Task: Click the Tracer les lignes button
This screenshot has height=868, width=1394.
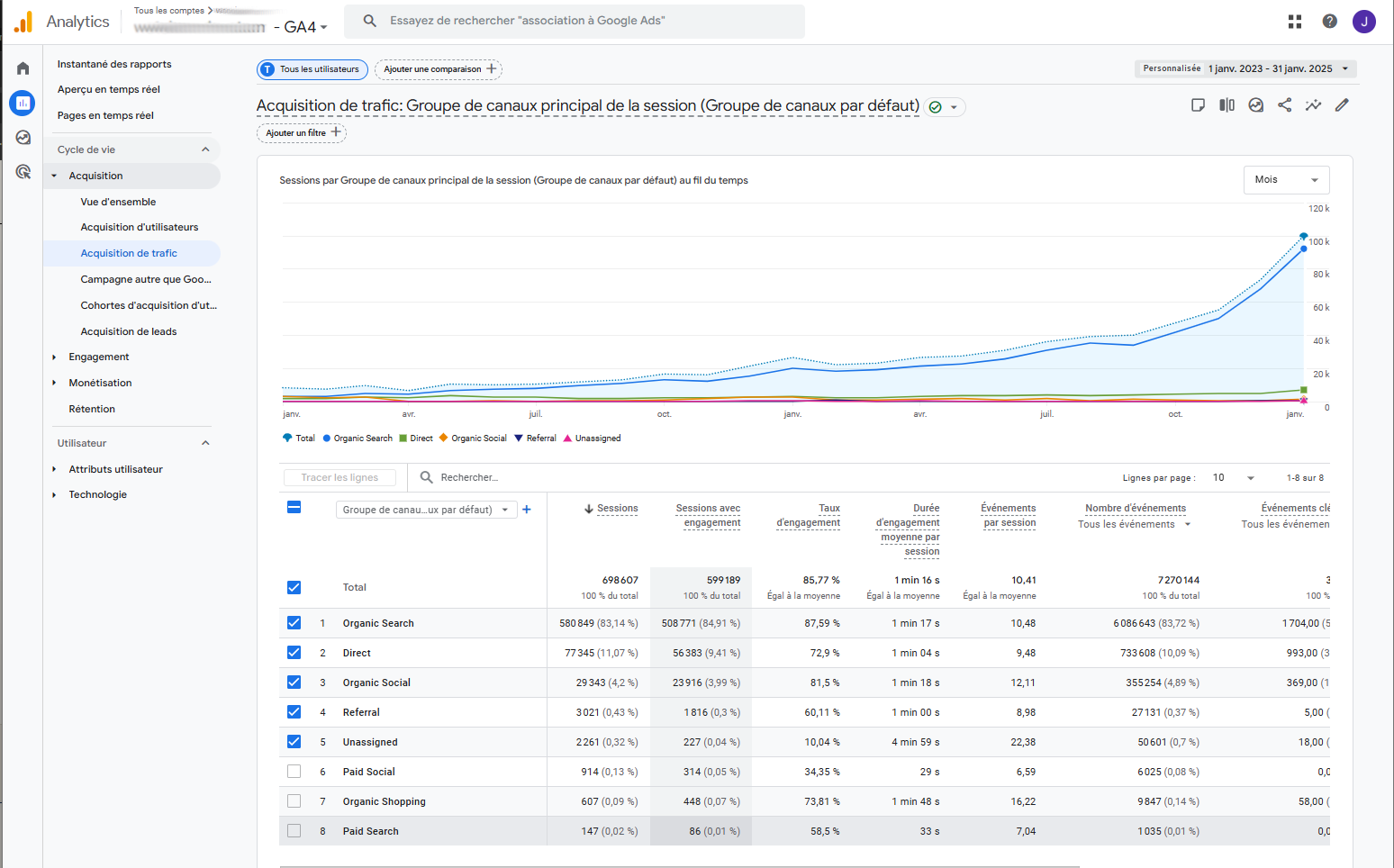Action: click(339, 477)
